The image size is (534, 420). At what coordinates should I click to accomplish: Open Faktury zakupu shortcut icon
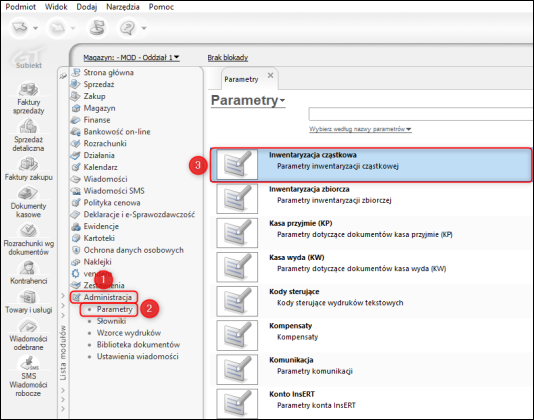(29, 165)
